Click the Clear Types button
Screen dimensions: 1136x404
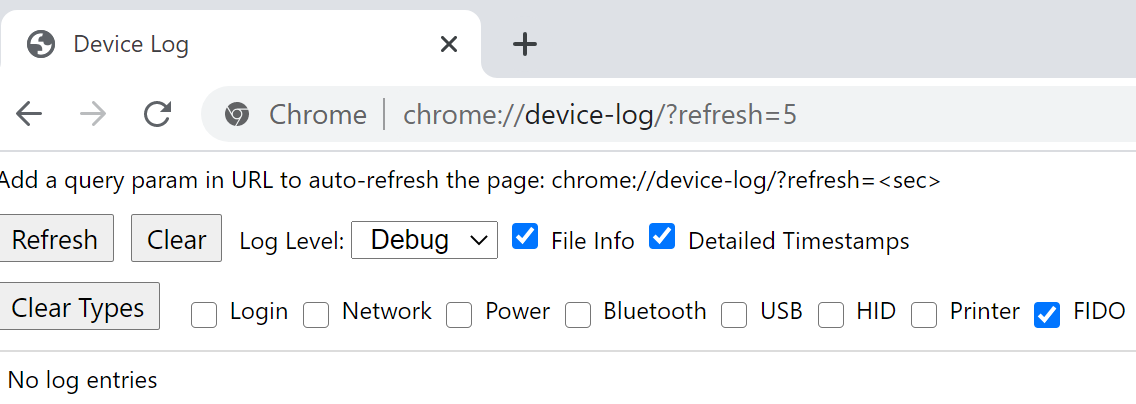coord(78,306)
